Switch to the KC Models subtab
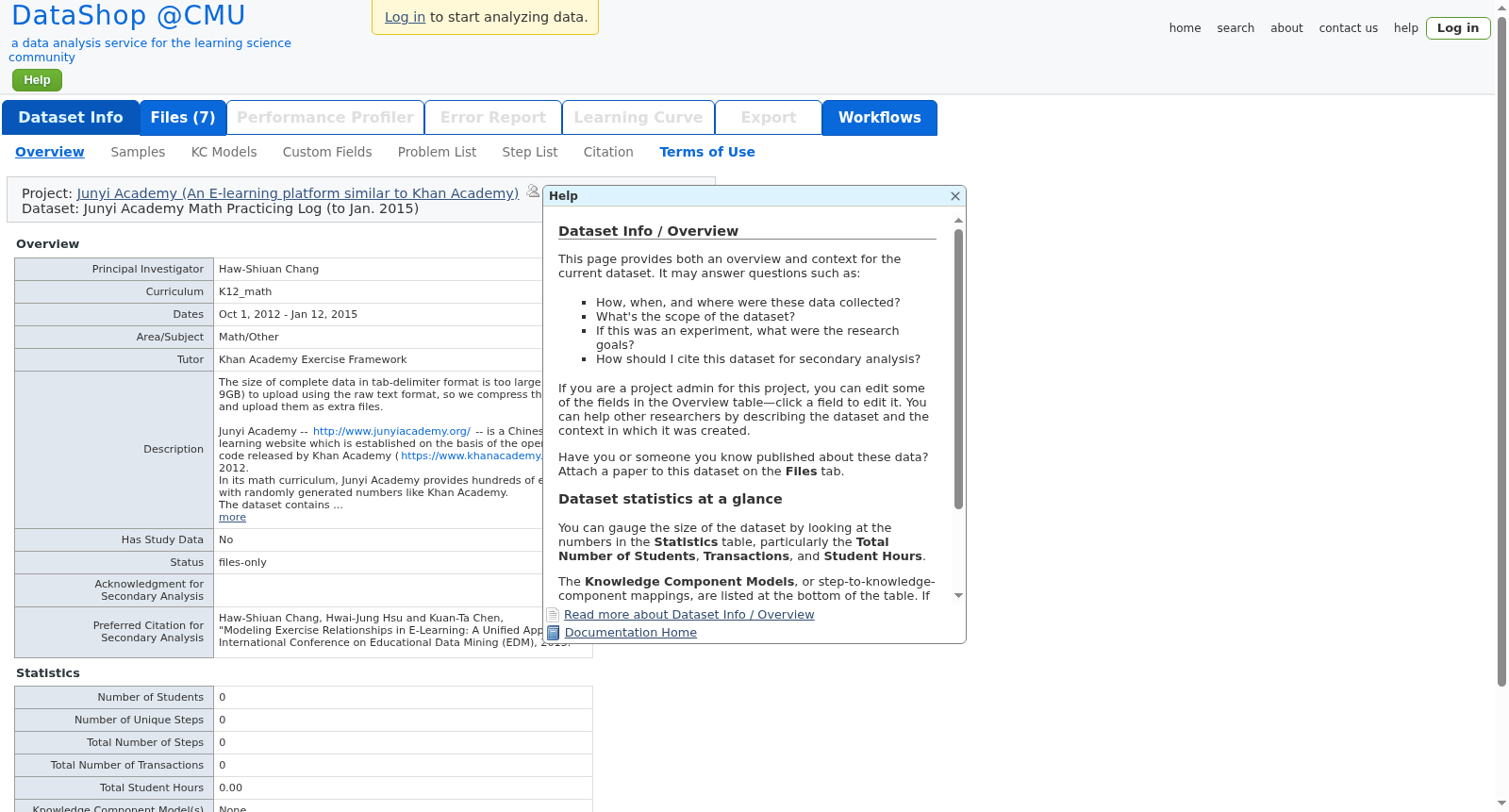 (x=224, y=152)
